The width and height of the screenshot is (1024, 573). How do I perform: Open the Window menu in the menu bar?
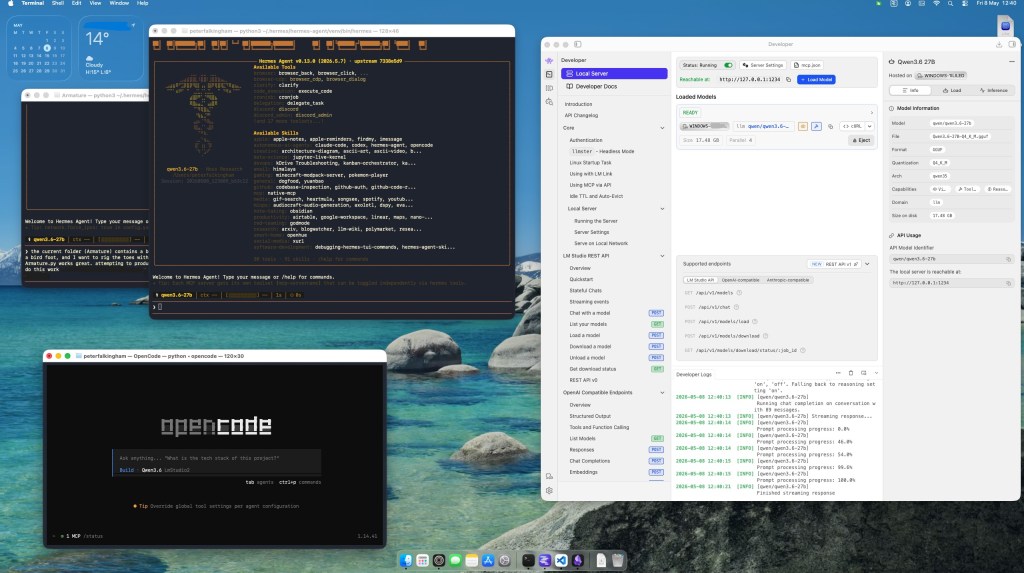pyautogui.click(x=119, y=3)
